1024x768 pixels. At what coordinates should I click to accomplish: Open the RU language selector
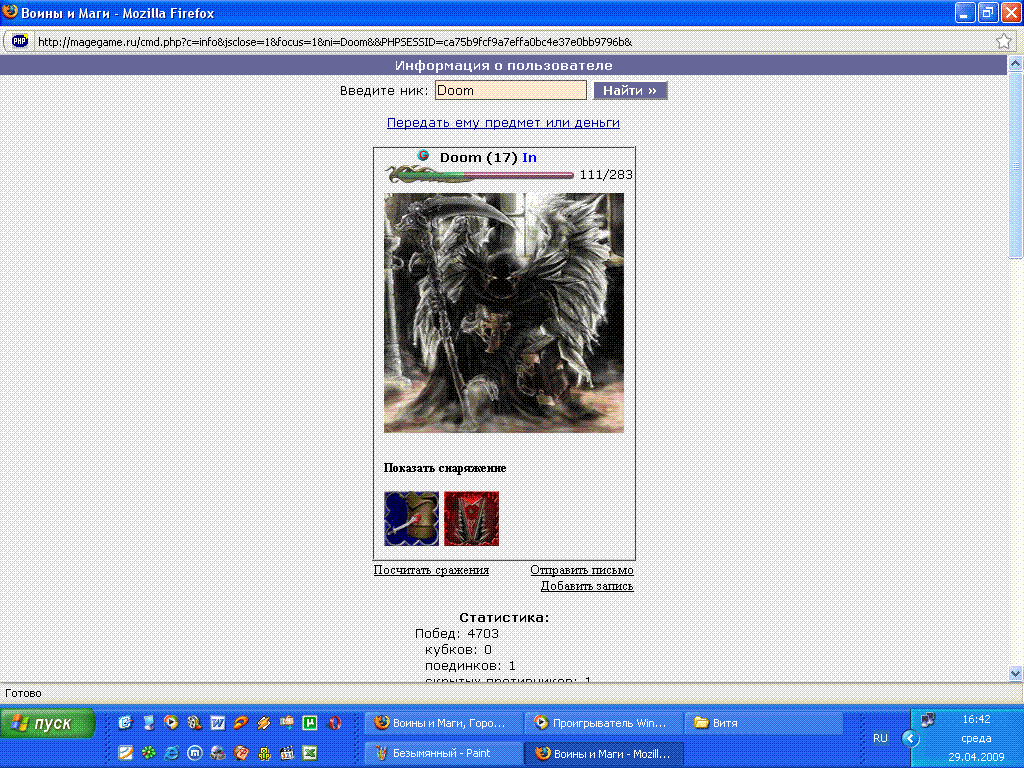click(880, 739)
